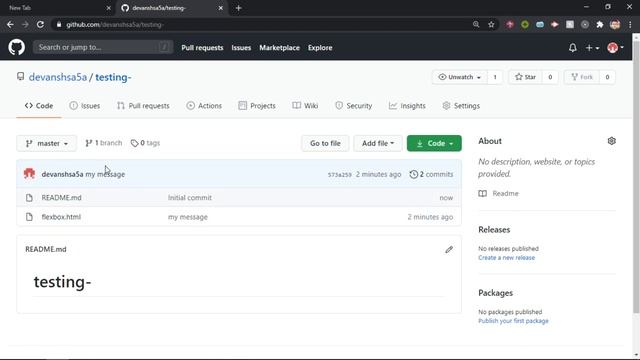Open Marketplace in top navigation
Image resolution: width=640 pixels, height=360 pixels.
[x=280, y=48]
